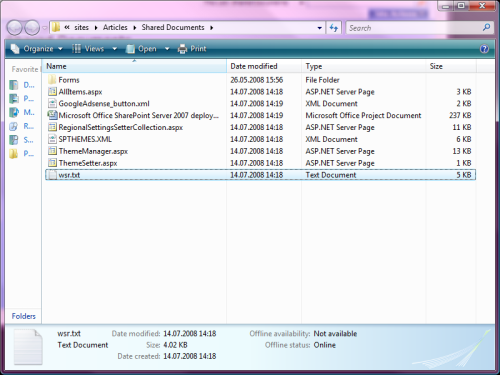Select the ThemeManager.aspx file icon
500x375 pixels.
pyautogui.click(x=52, y=151)
